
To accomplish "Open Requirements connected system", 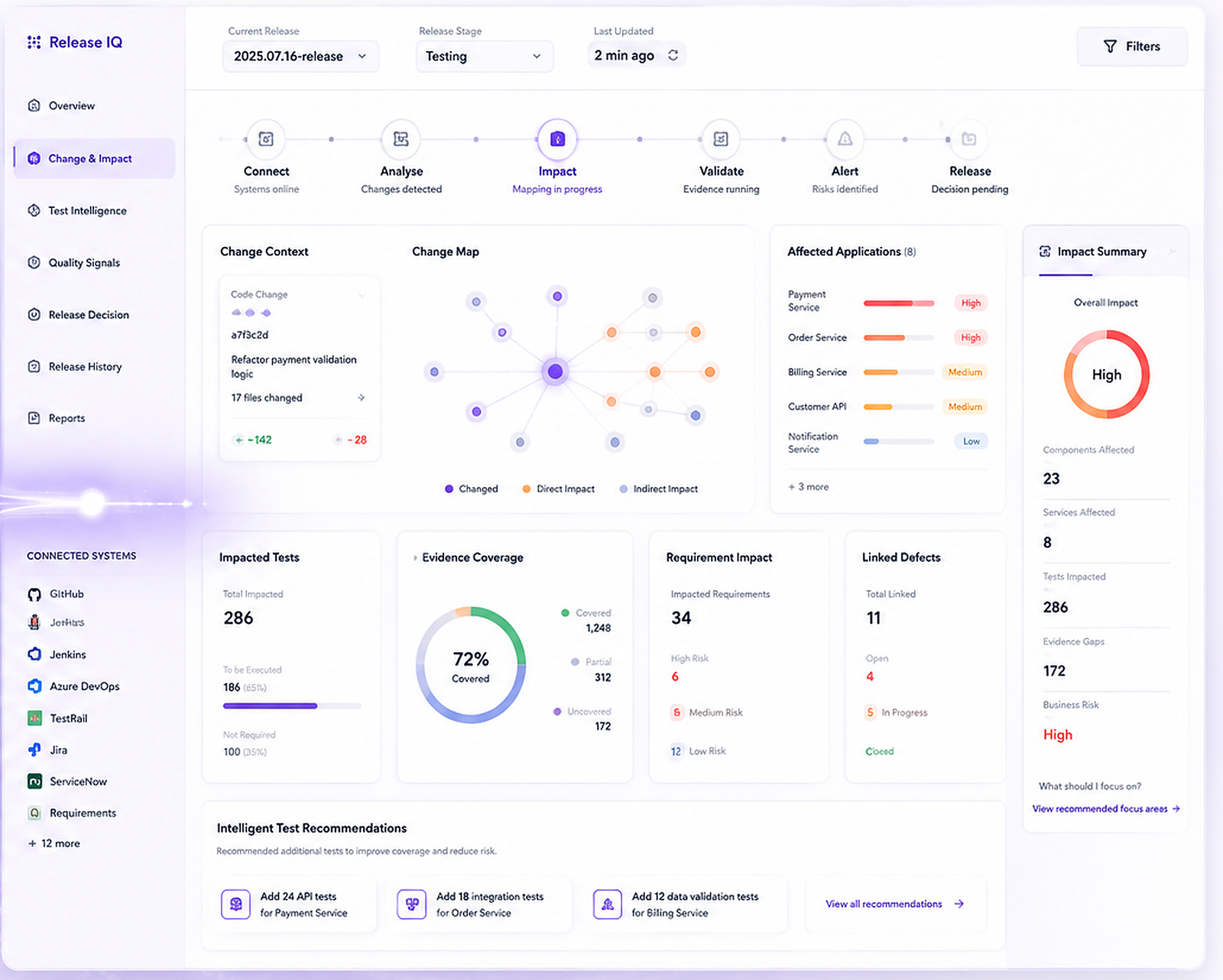I will point(73,813).
